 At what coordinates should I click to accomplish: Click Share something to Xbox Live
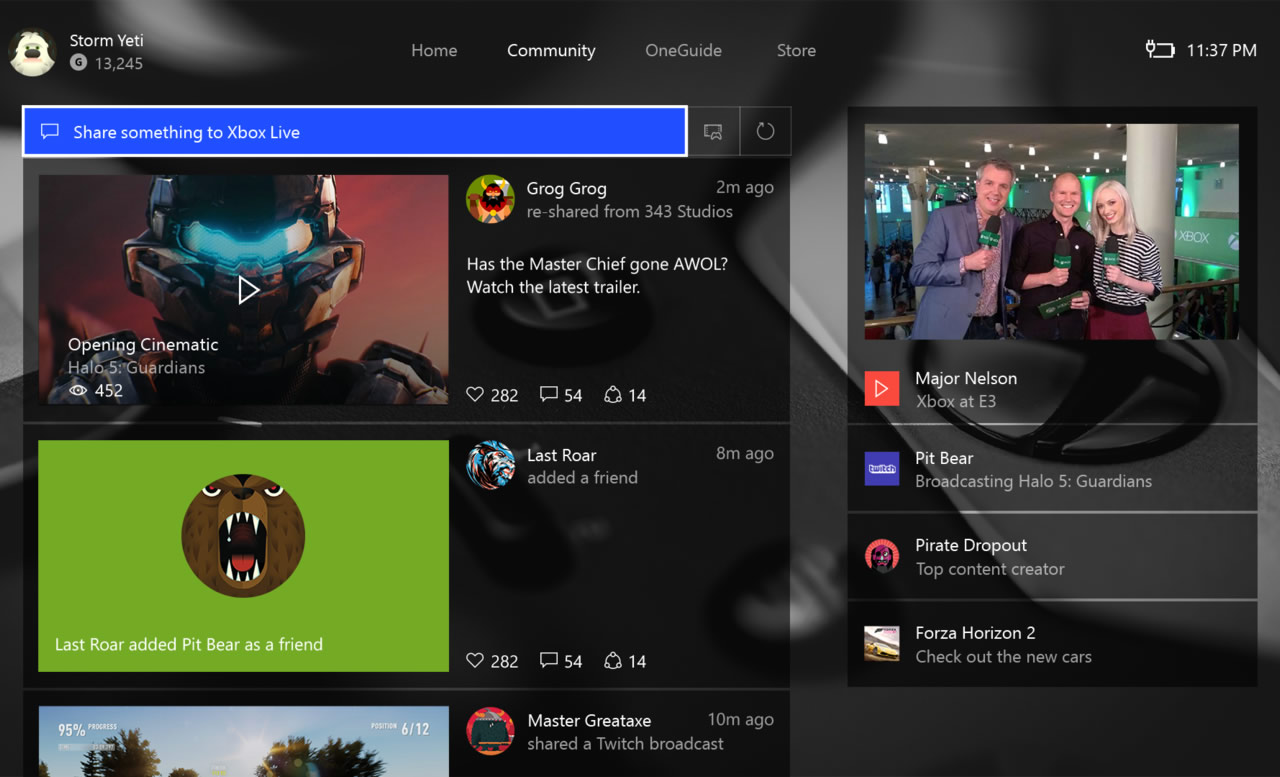coord(355,132)
